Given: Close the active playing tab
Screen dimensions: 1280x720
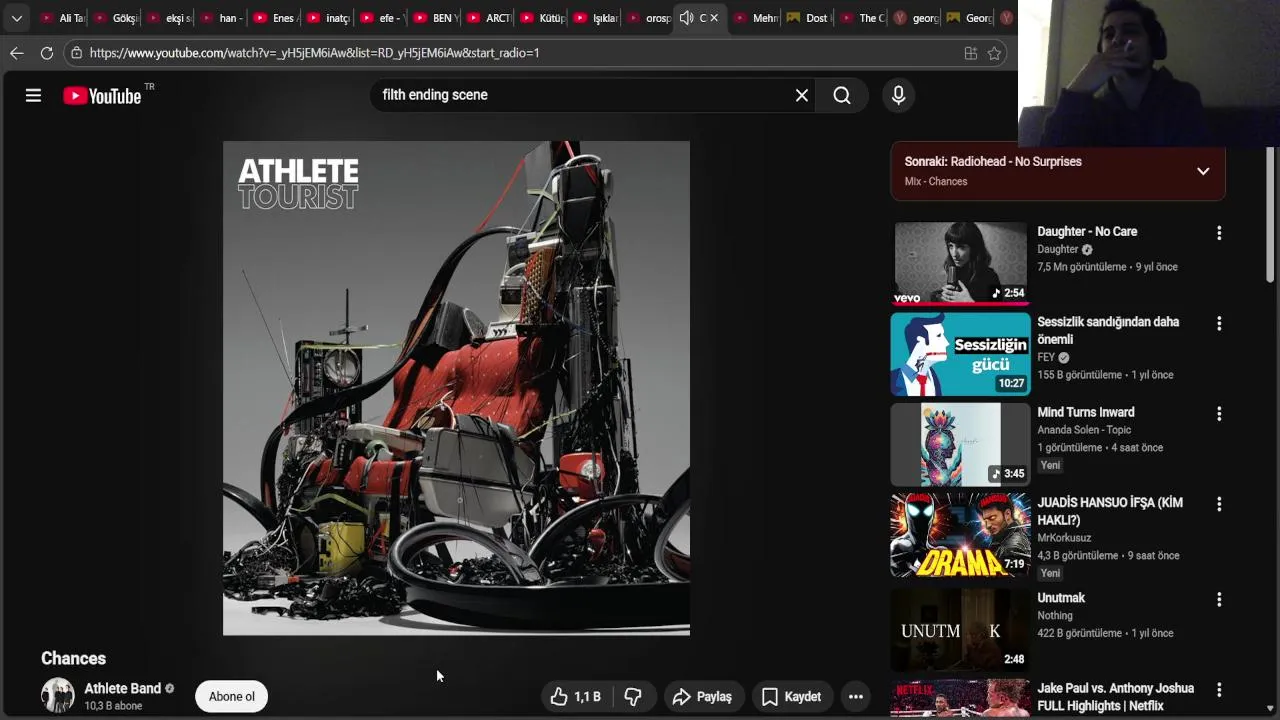Looking at the screenshot, I should [x=714, y=18].
